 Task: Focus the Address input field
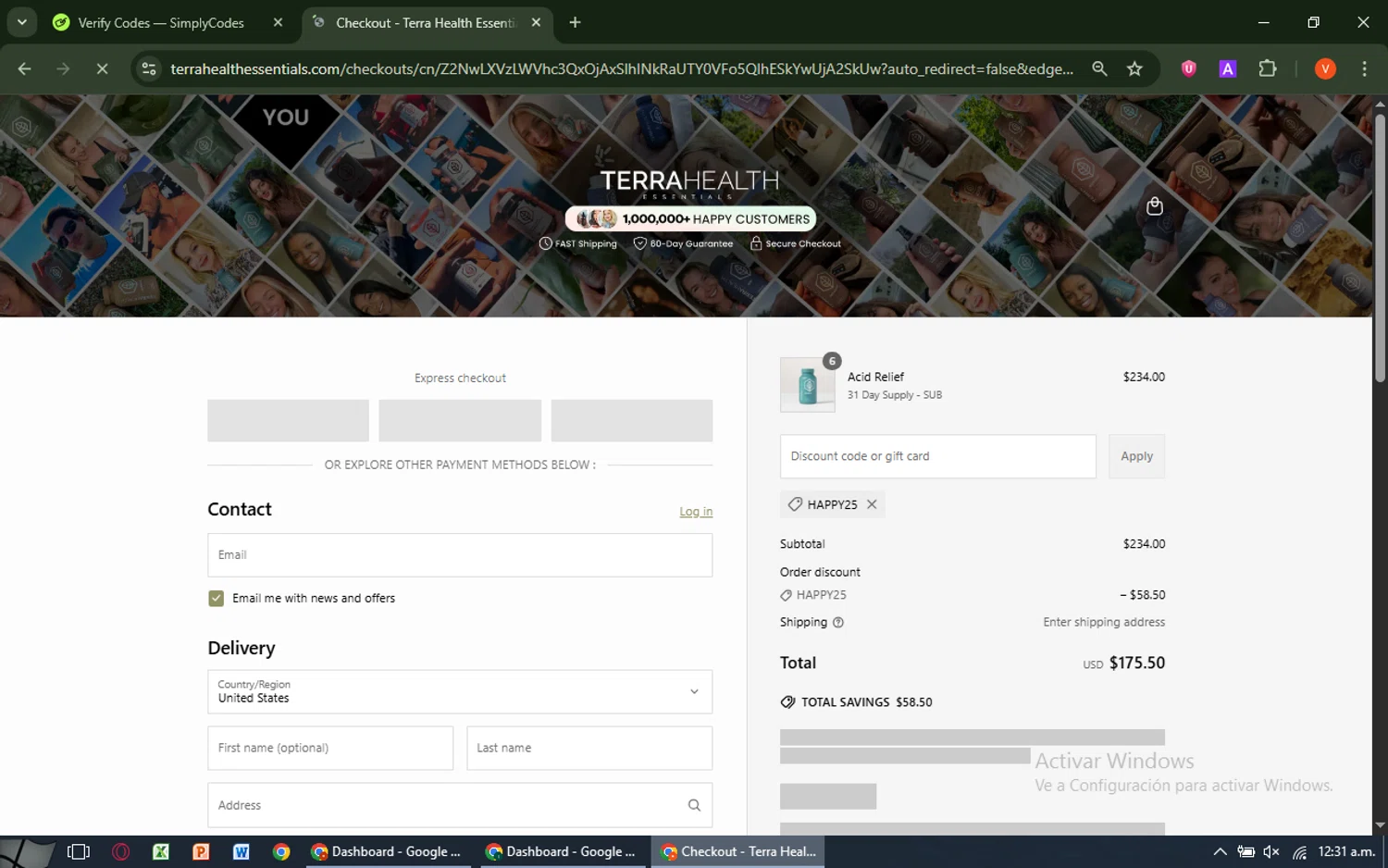click(460, 805)
